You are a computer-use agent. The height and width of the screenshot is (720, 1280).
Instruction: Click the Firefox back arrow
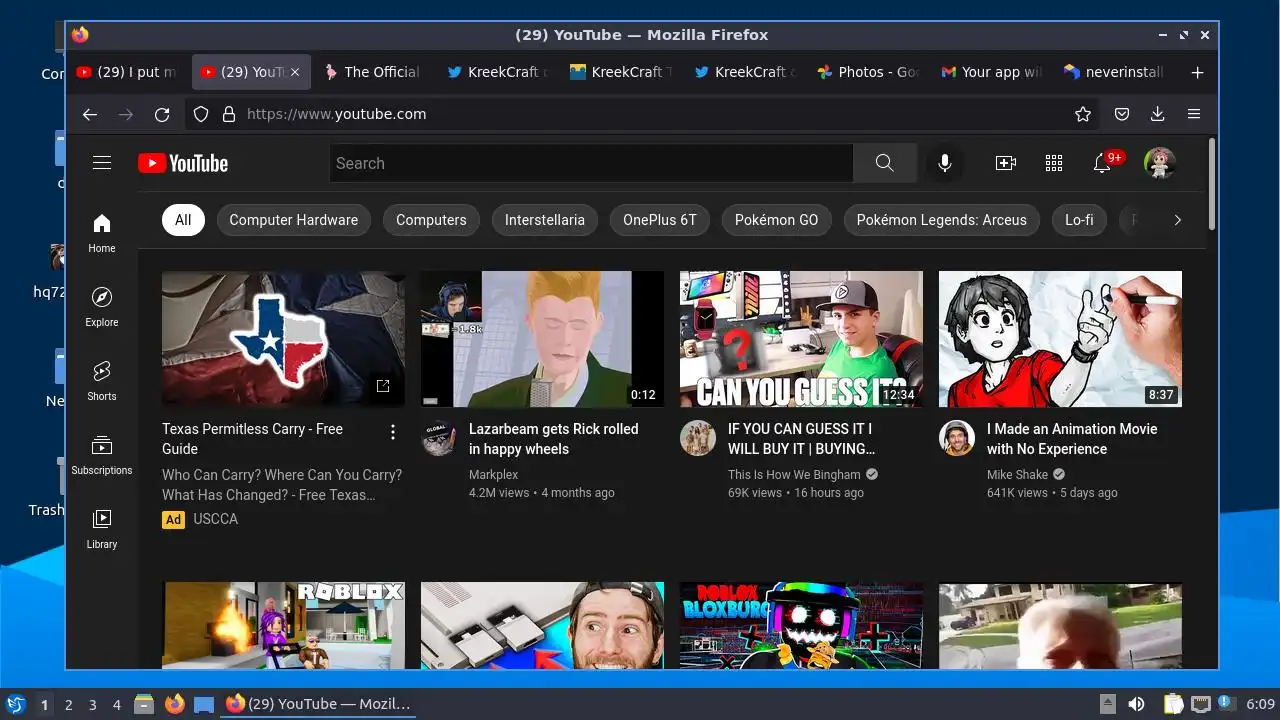[x=90, y=114]
